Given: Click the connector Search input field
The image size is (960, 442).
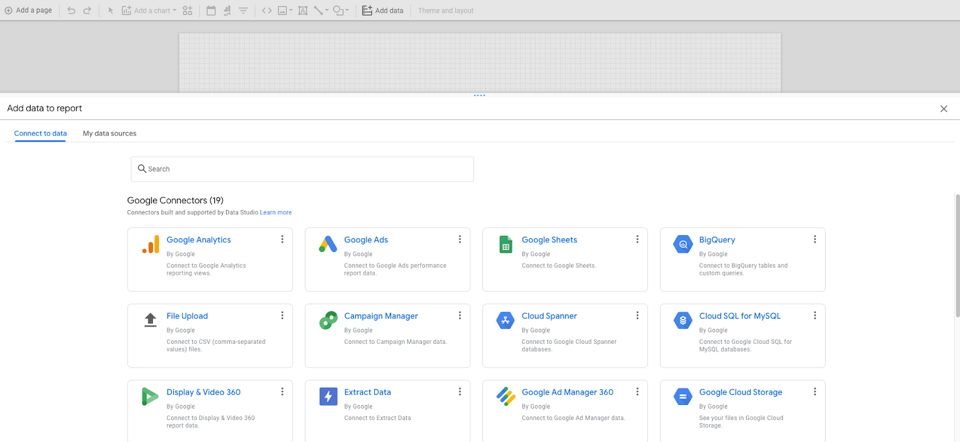Looking at the screenshot, I should 302,169.
